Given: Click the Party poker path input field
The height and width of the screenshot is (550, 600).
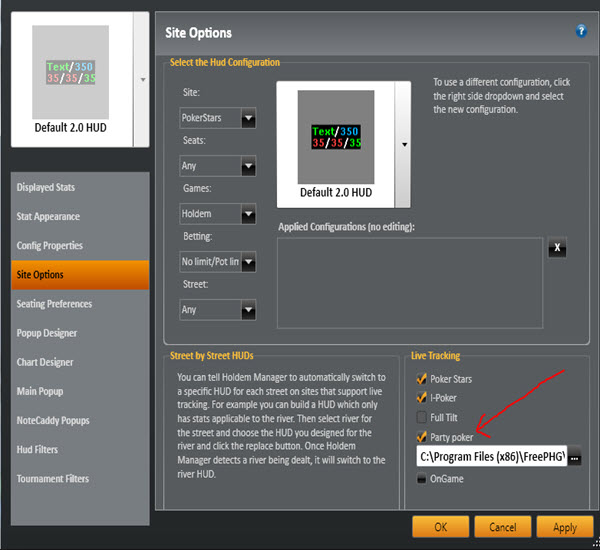Looking at the screenshot, I should 492,456.
